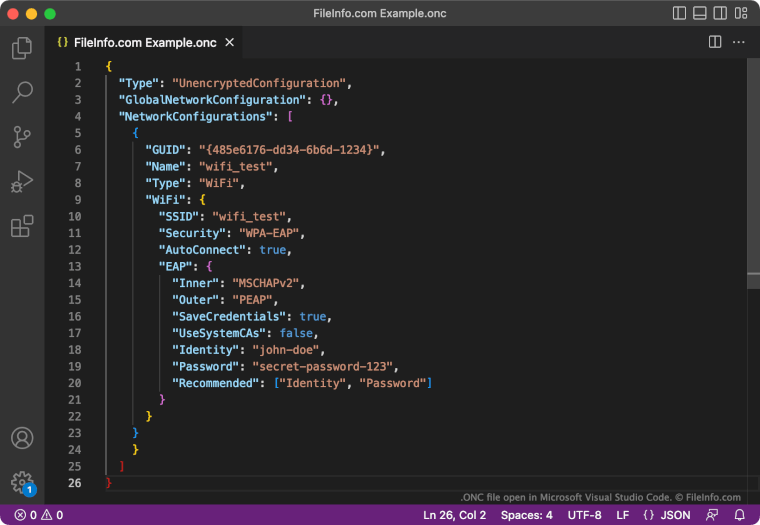
Task: Open the Extensions view
Action: (x=22, y=227)
